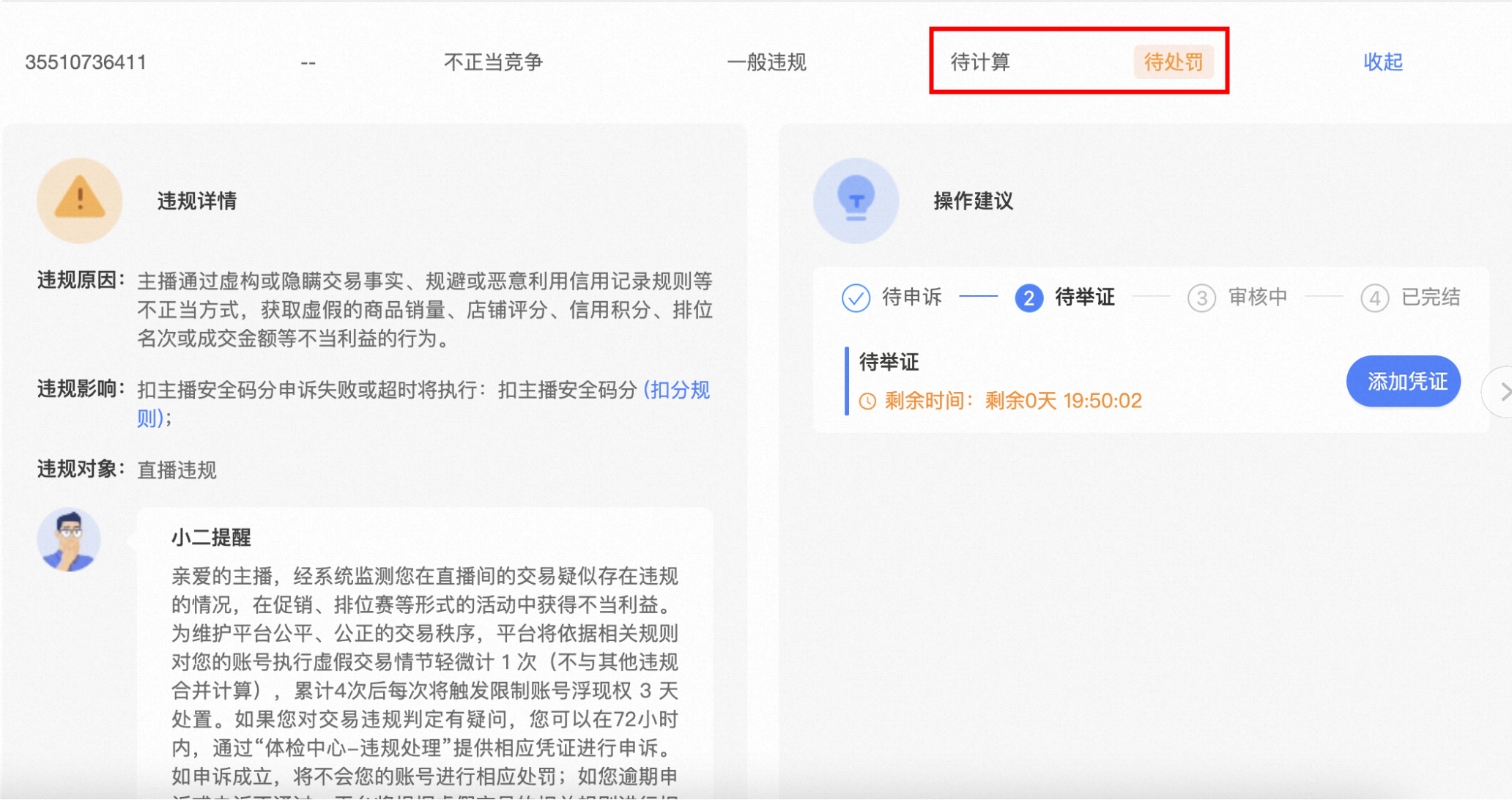
Task: Click violation ID 35510736411
Action: click(x=86, y=62)
